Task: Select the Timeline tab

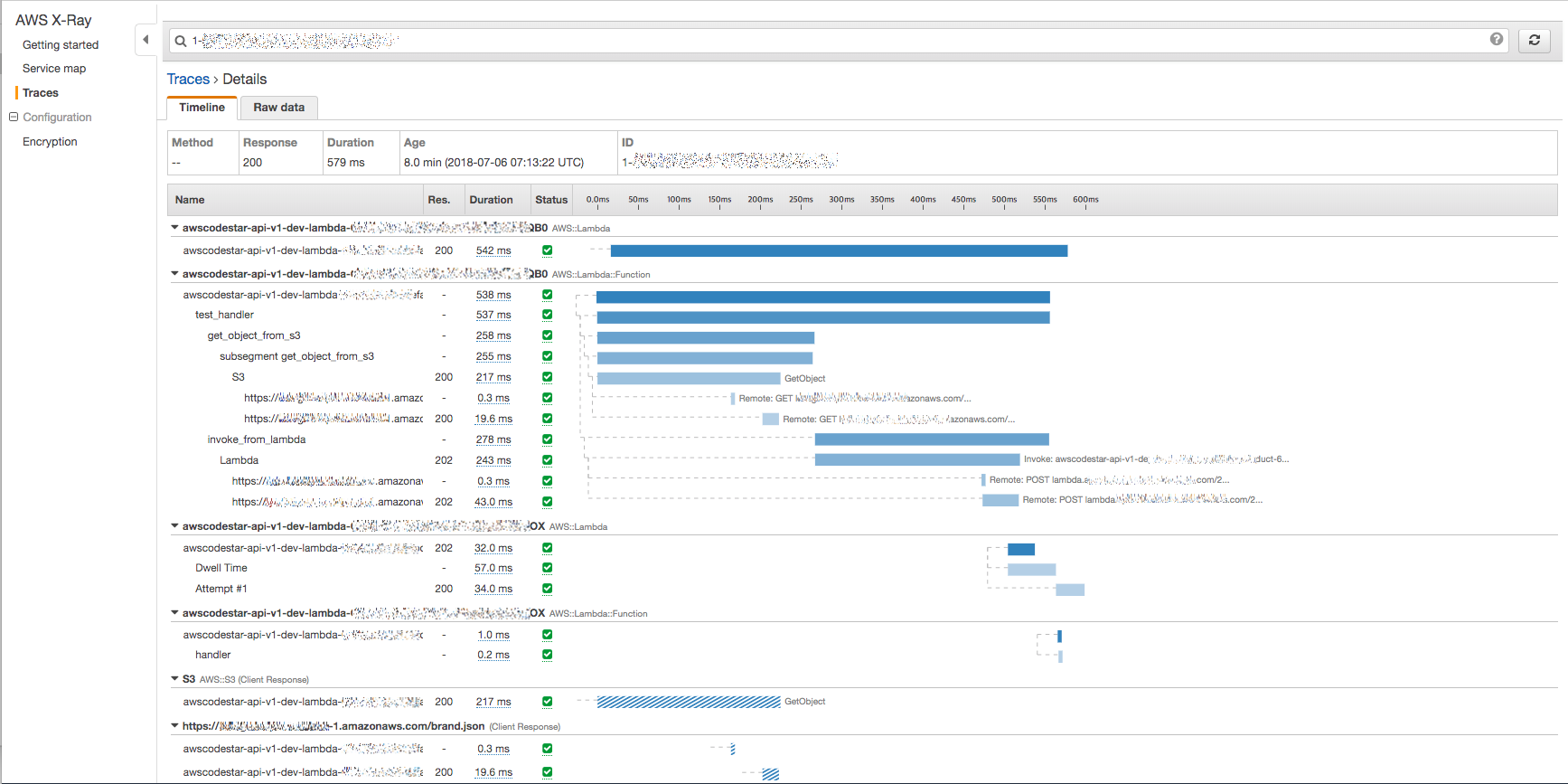Action: (x=202, y=108)
